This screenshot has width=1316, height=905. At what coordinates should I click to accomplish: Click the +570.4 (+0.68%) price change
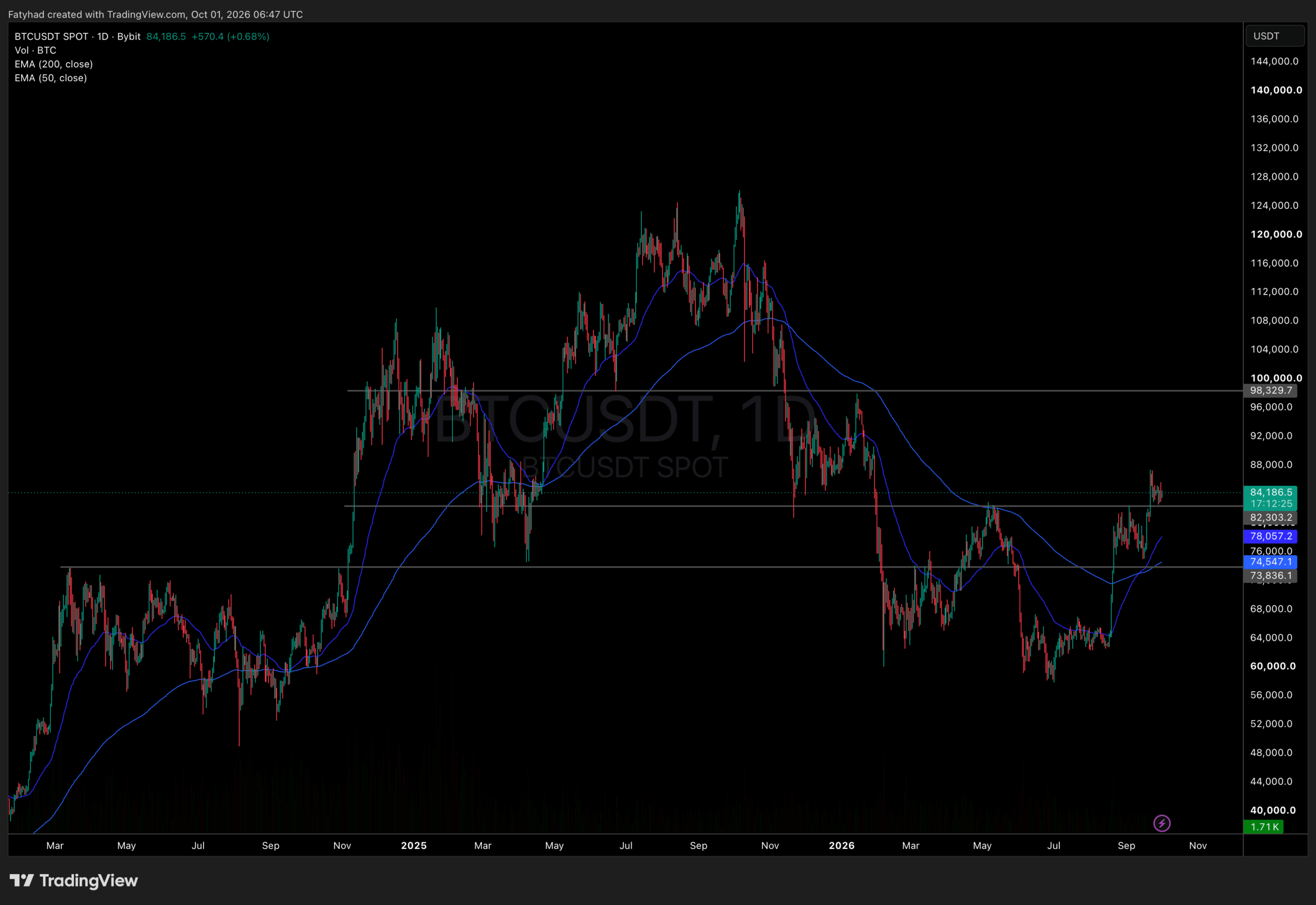pyautogui.click(x=230, y=37)
